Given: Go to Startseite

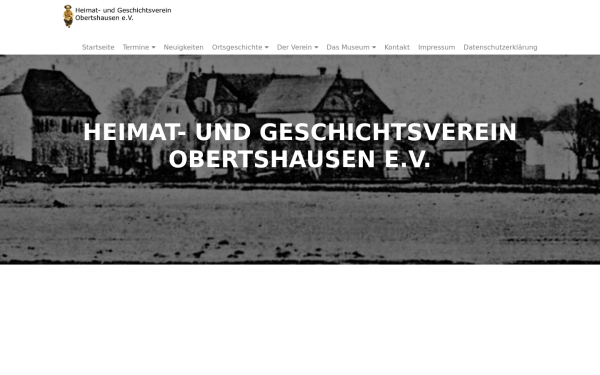Looking at the screenshot, I should 98,47.
